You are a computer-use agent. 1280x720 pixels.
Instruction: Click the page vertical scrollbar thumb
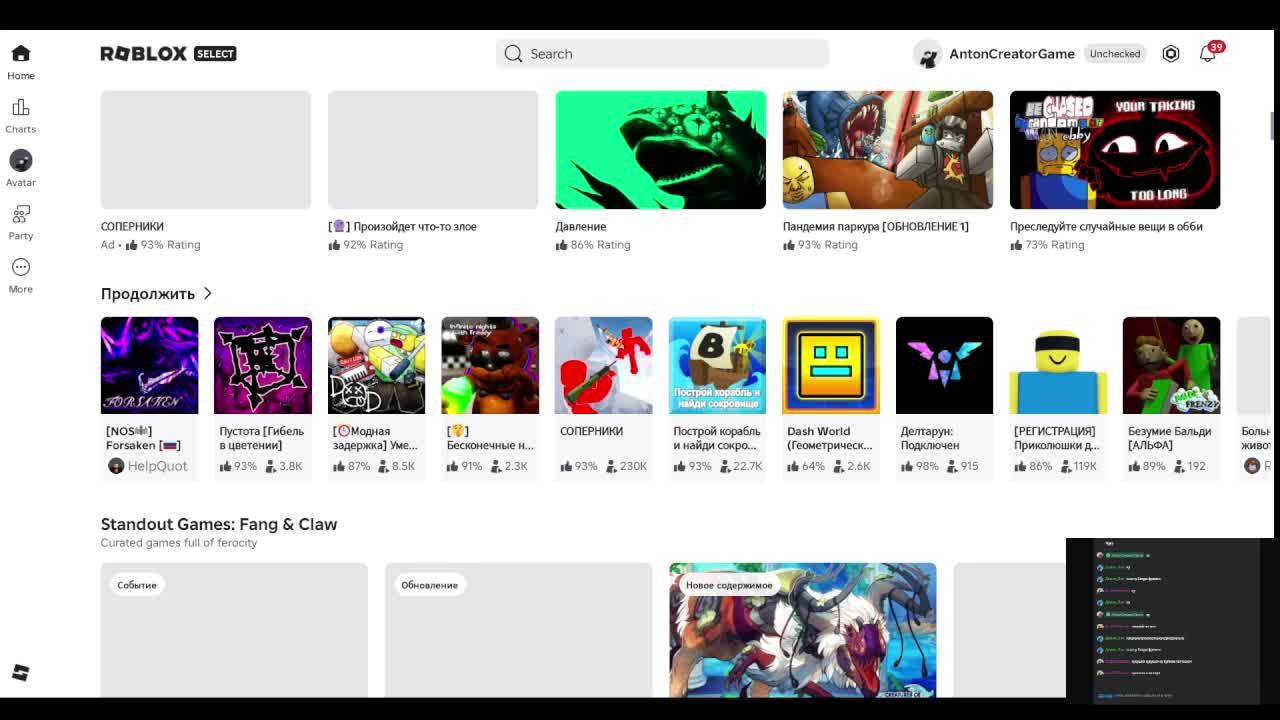click(x=1273, y=128)
